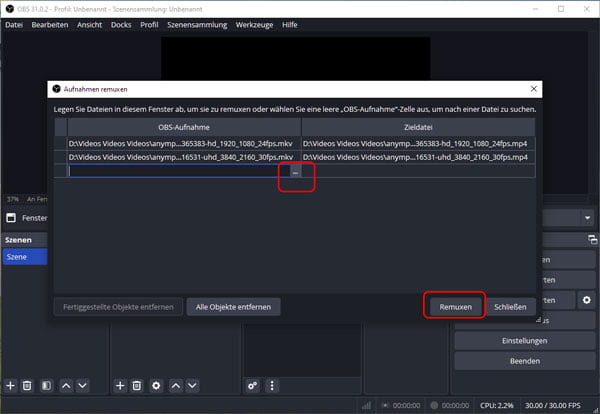600x414 pixels.
Task: Move source down with arrow icon
Action: [x=192, y=386]
